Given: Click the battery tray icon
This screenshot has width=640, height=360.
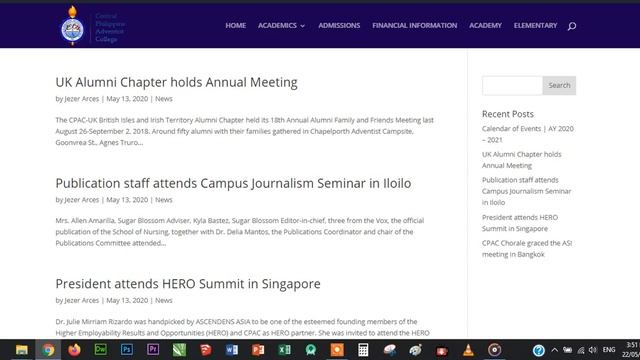Looking at the screenshot, I should click(567, 350).
